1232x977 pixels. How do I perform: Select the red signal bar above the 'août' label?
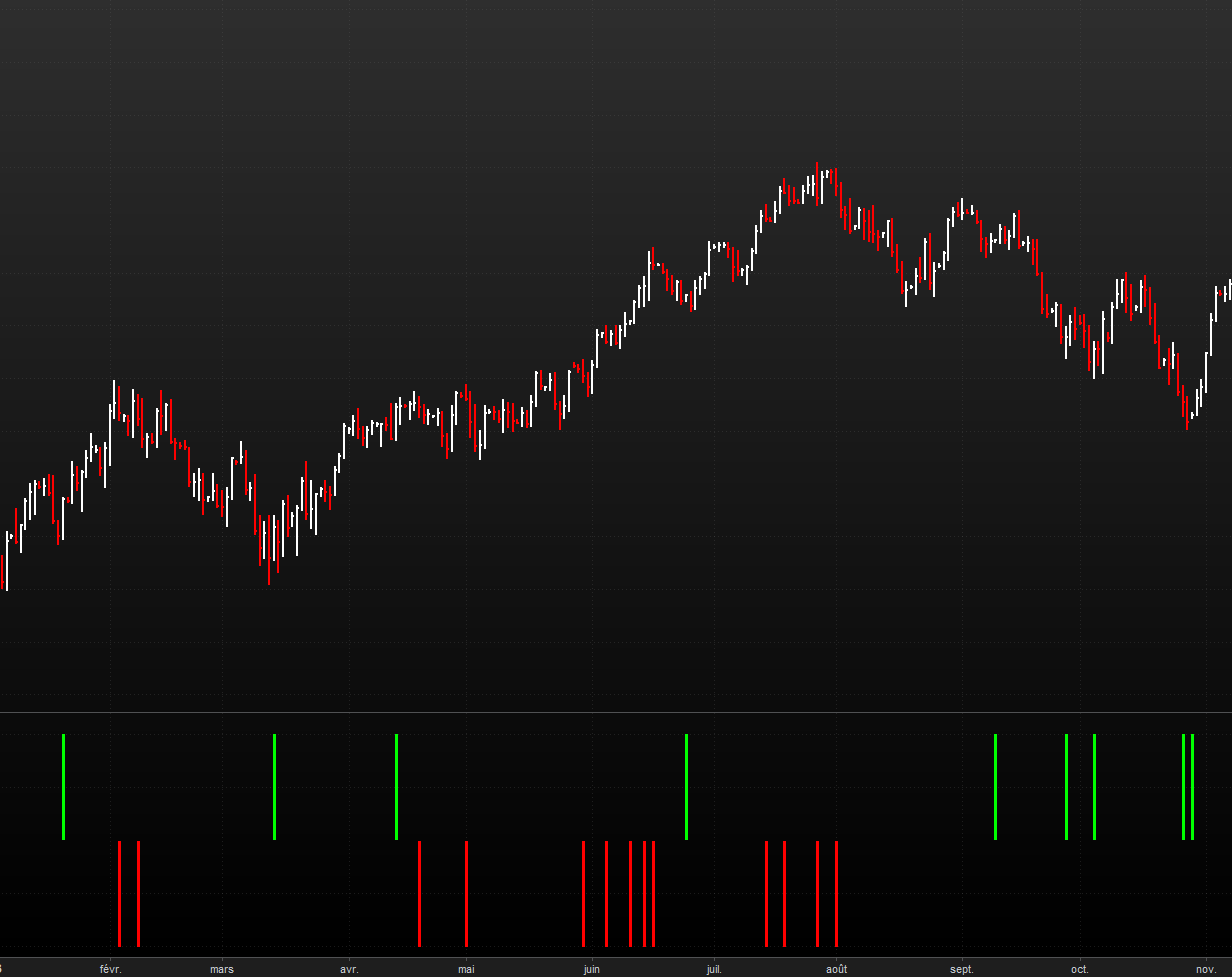[836, 894]
